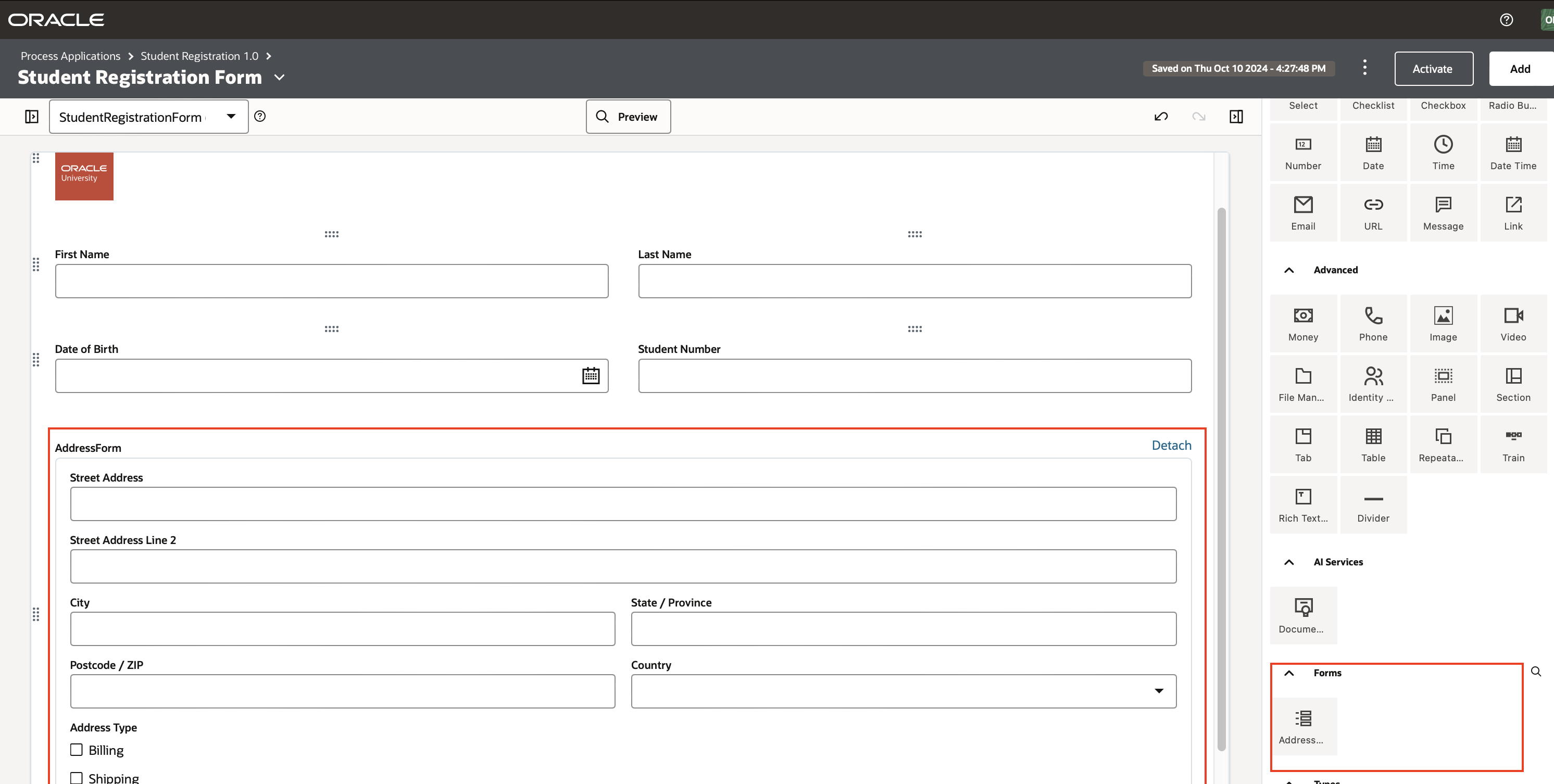Check the Billing address type checkbox
Viewport: 1554px width, 784px height.
coord(76,749)
